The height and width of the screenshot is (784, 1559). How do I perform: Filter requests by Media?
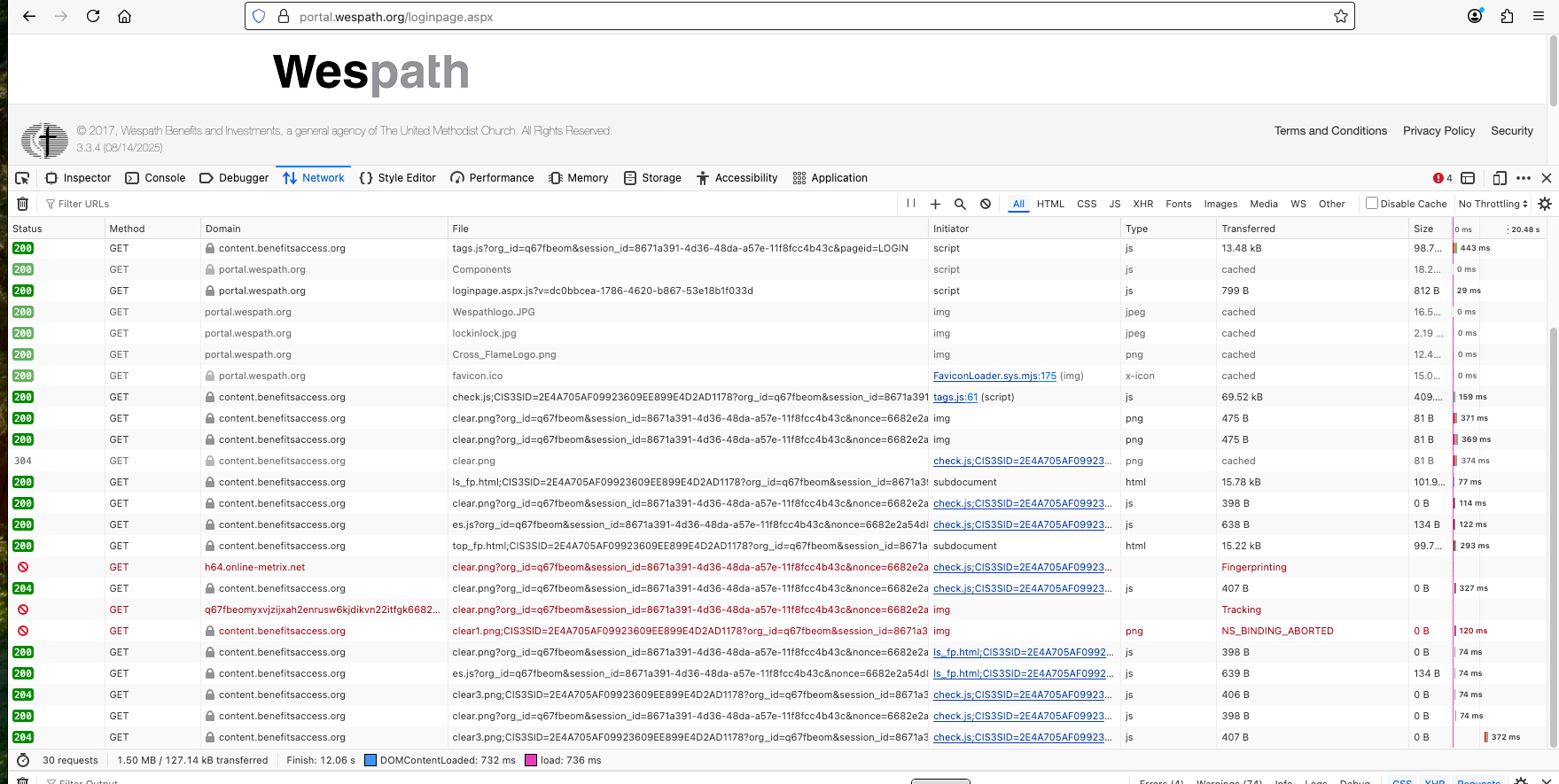(1264, 204)
